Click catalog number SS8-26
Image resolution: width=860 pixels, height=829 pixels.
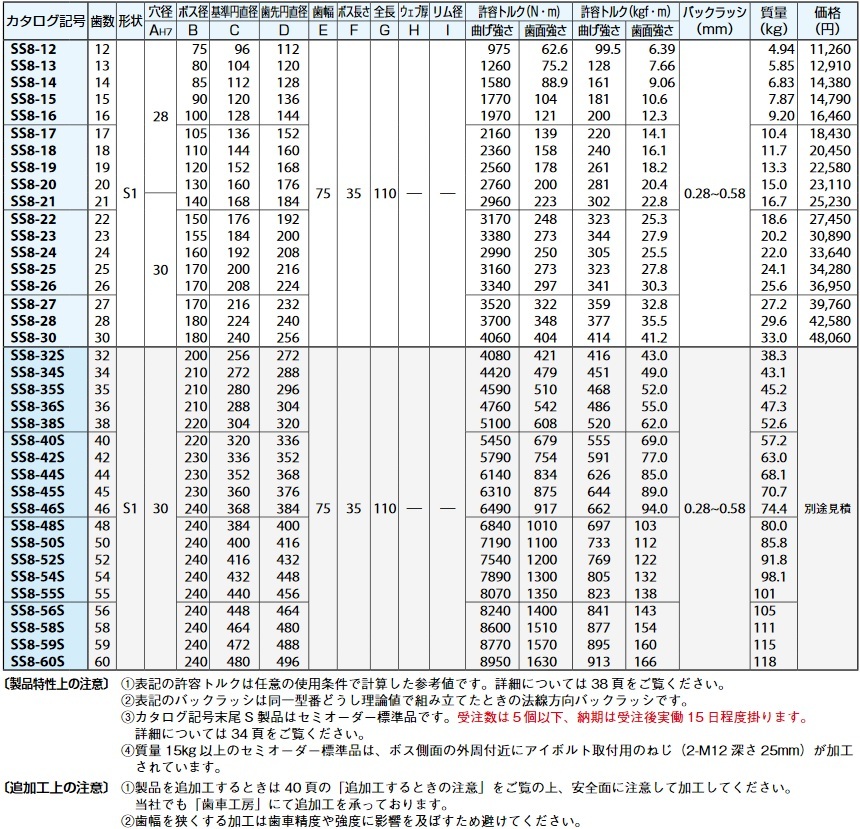tap(33, 286)
